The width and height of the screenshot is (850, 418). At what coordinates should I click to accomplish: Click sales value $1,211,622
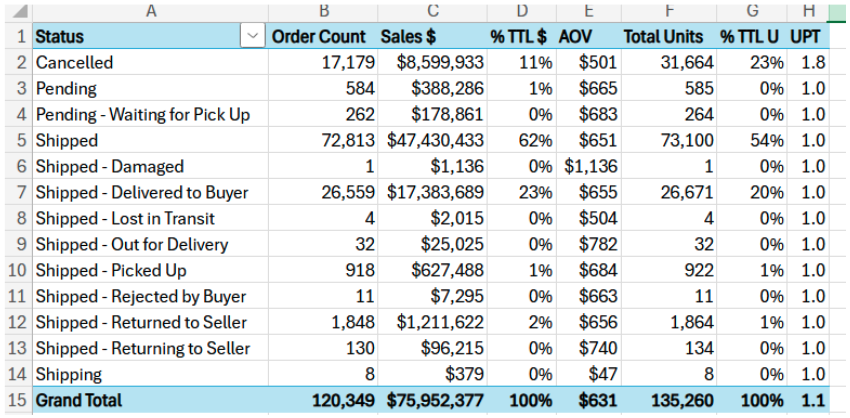432,322
